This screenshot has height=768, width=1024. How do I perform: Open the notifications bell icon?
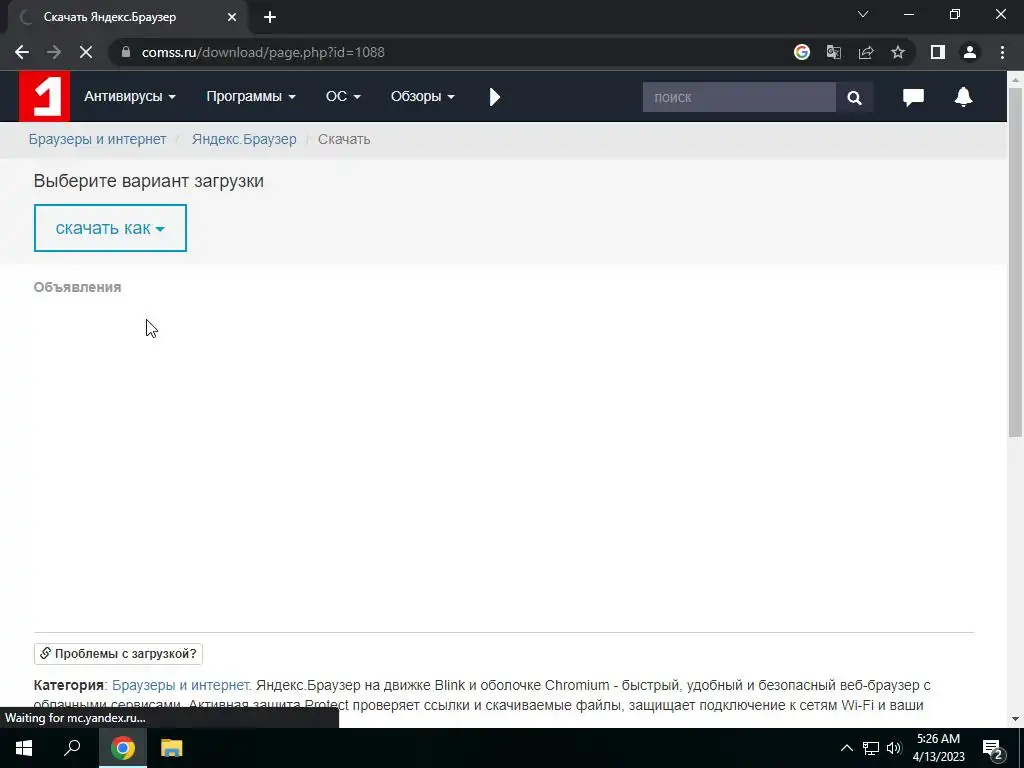click(x=963, y=97)
